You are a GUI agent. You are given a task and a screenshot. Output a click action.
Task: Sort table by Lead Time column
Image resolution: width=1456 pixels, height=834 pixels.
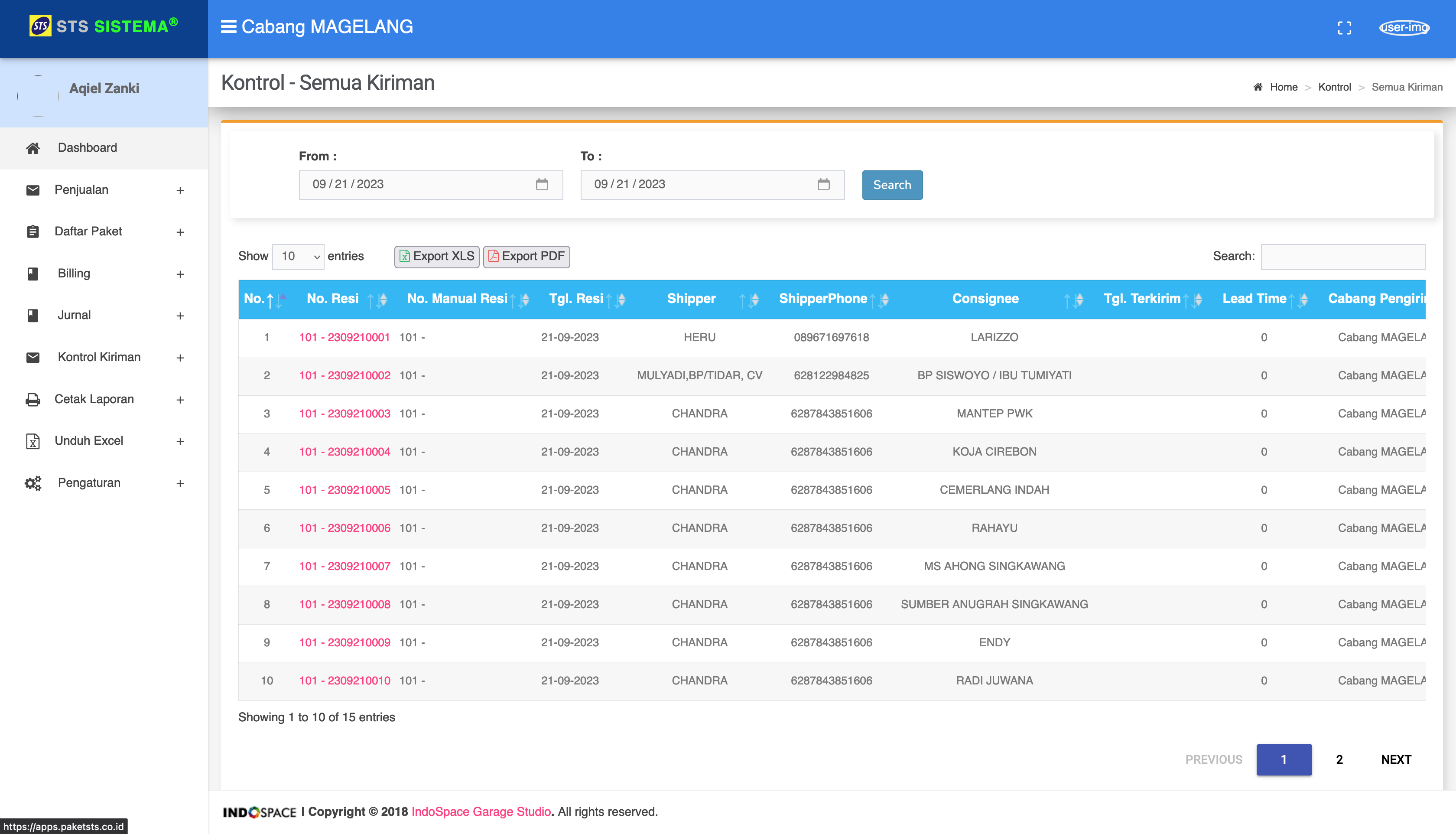point(1264,299)
